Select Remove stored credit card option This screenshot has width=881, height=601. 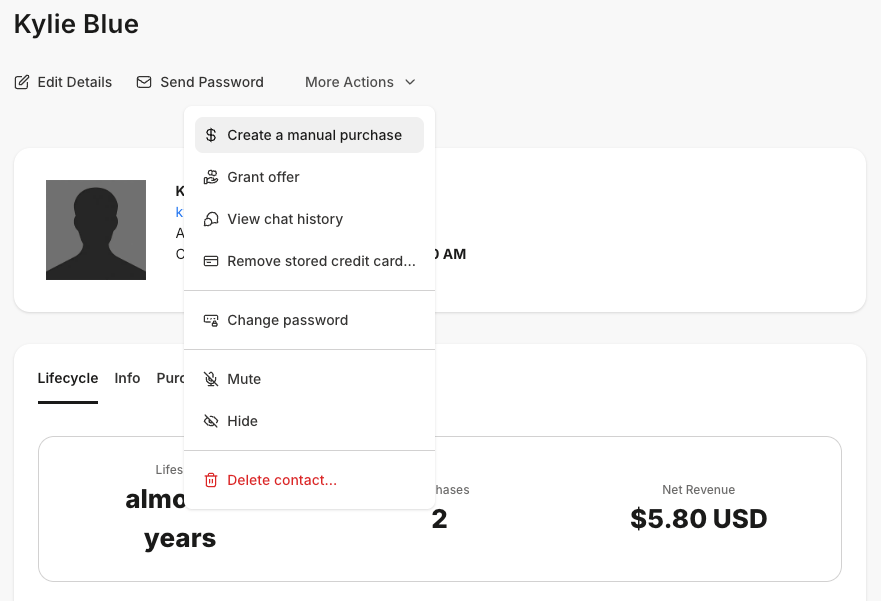pos(309,261)
